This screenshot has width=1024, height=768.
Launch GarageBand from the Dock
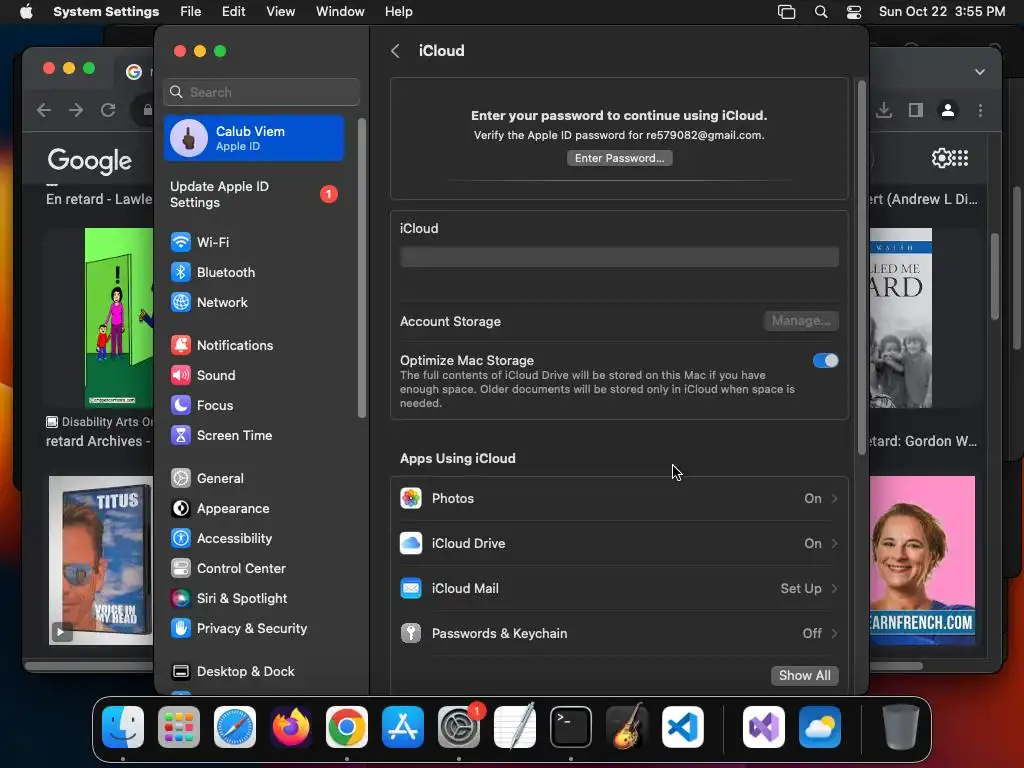[x=627, y=727]
